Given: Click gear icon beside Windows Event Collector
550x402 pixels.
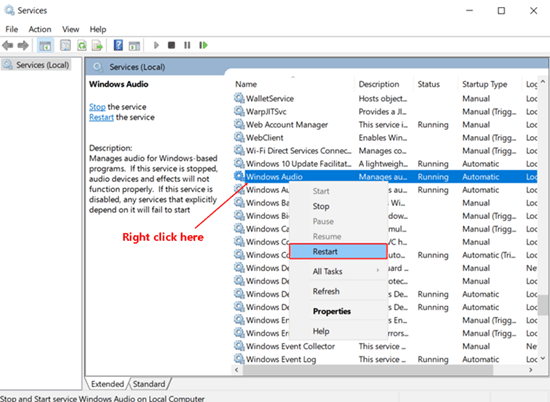Looking at the screenshot, I should 239,346.
